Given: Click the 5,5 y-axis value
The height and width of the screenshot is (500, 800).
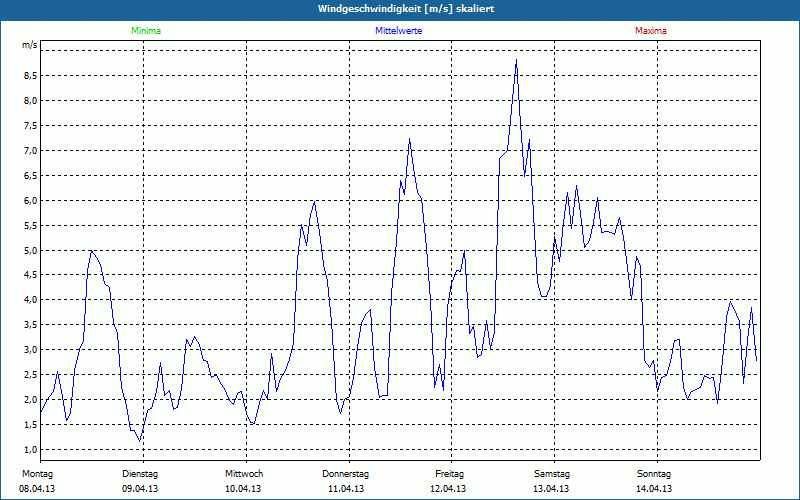Looking at the screenshot, I should pyautogui.click(x=30, y=226).
